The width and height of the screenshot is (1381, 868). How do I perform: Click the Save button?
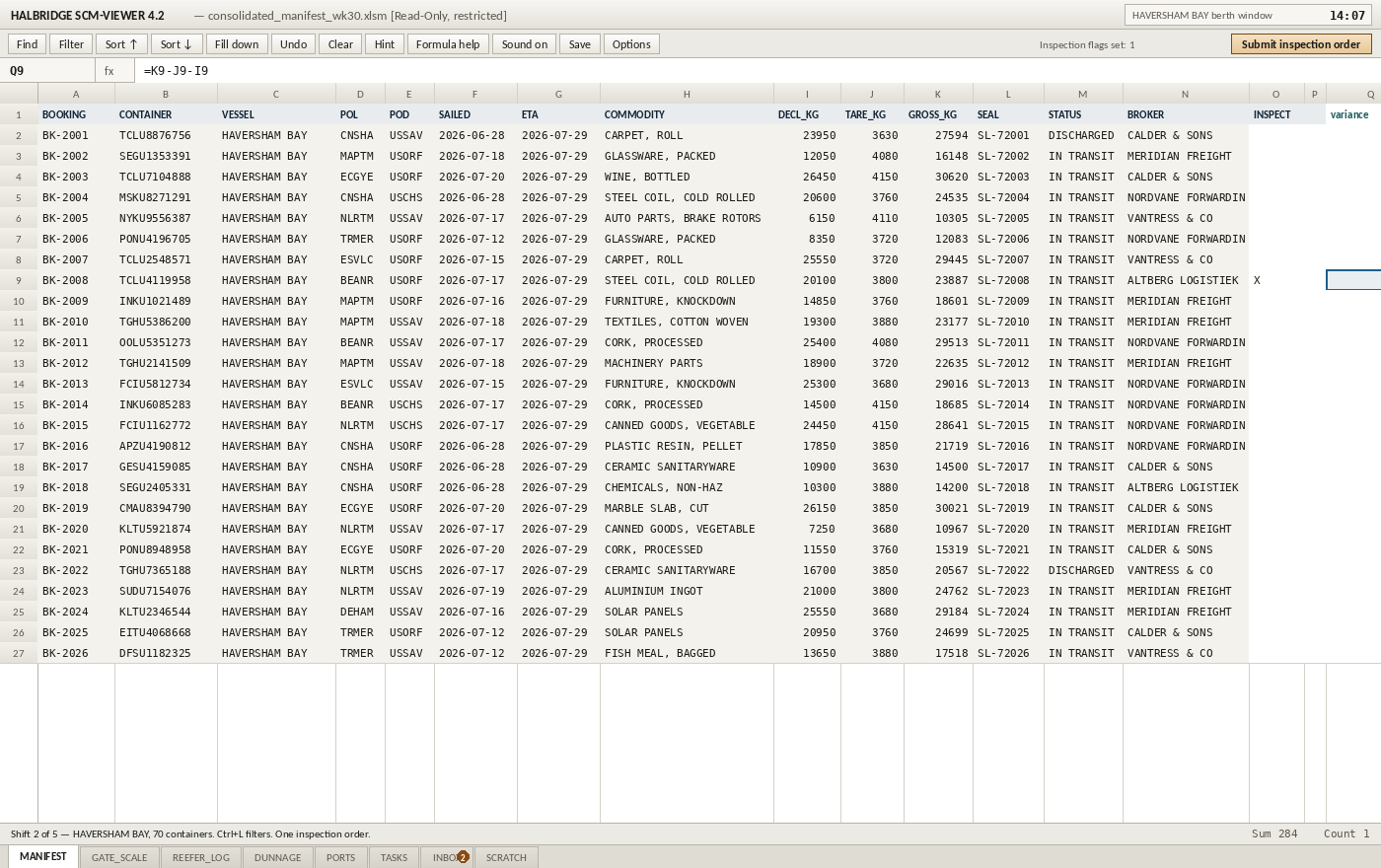pos(580,44)
